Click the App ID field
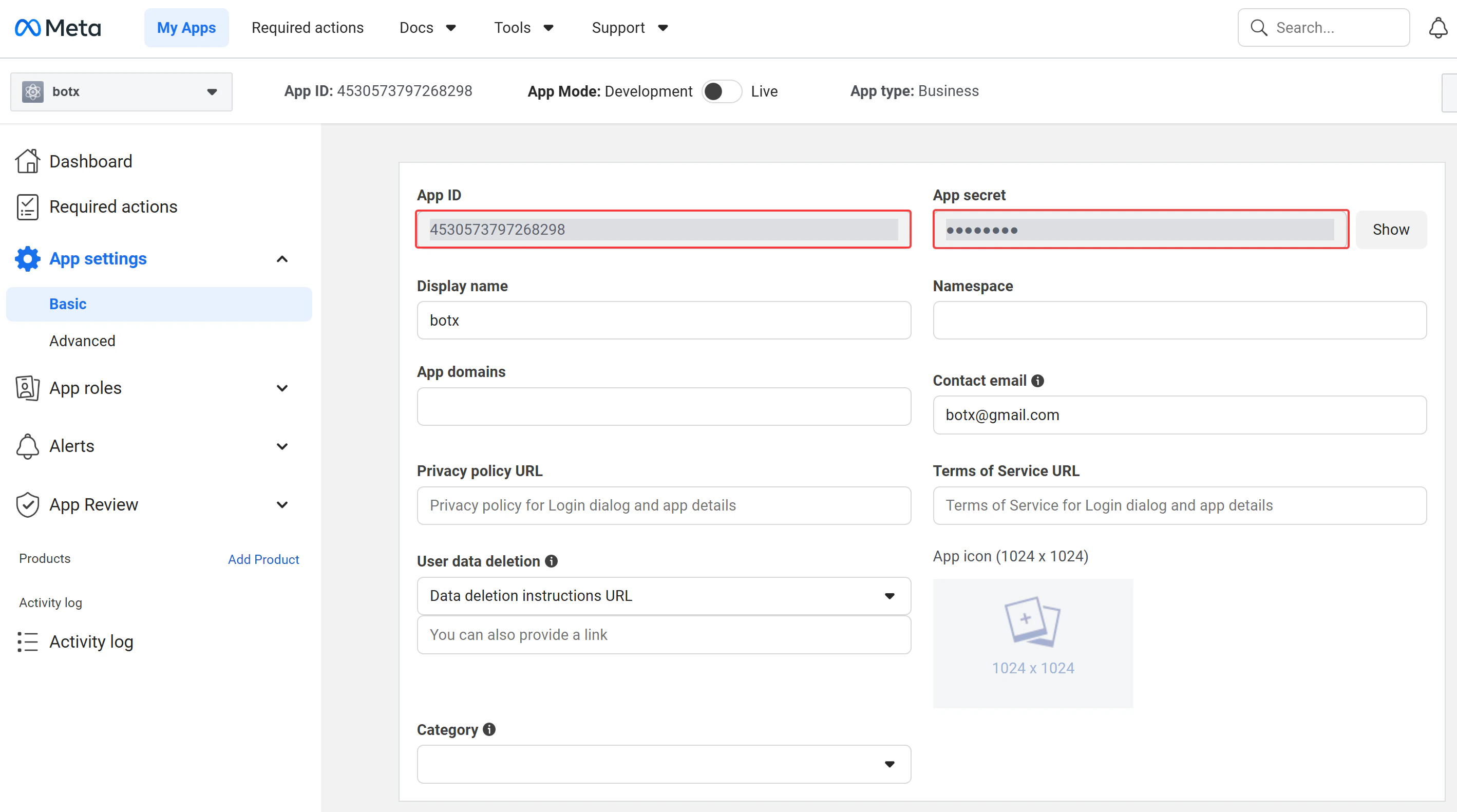Image resolution: width=1457 pixels, height=812 pixels. 664,230
